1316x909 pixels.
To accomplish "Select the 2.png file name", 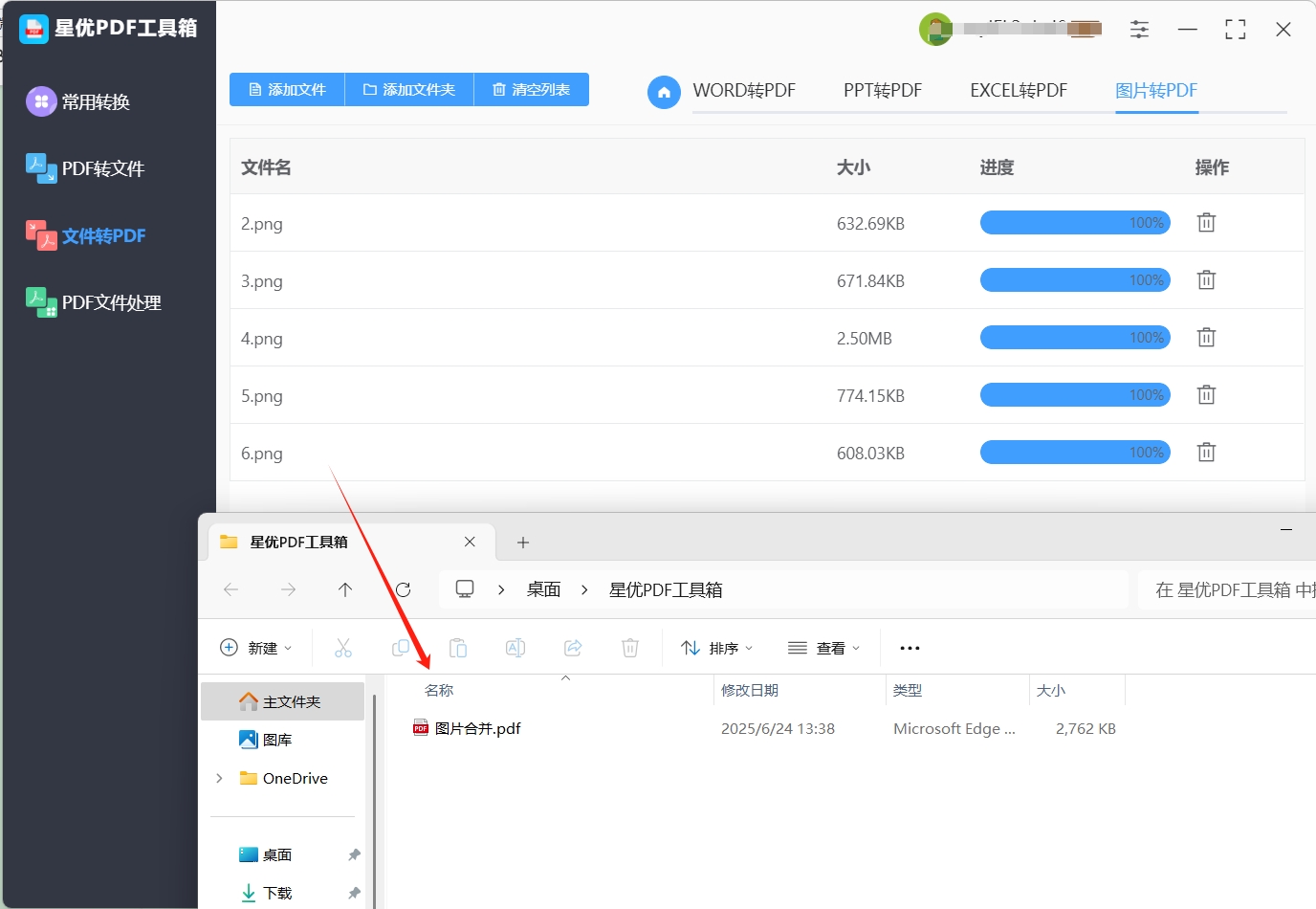I will click(262, 224).
